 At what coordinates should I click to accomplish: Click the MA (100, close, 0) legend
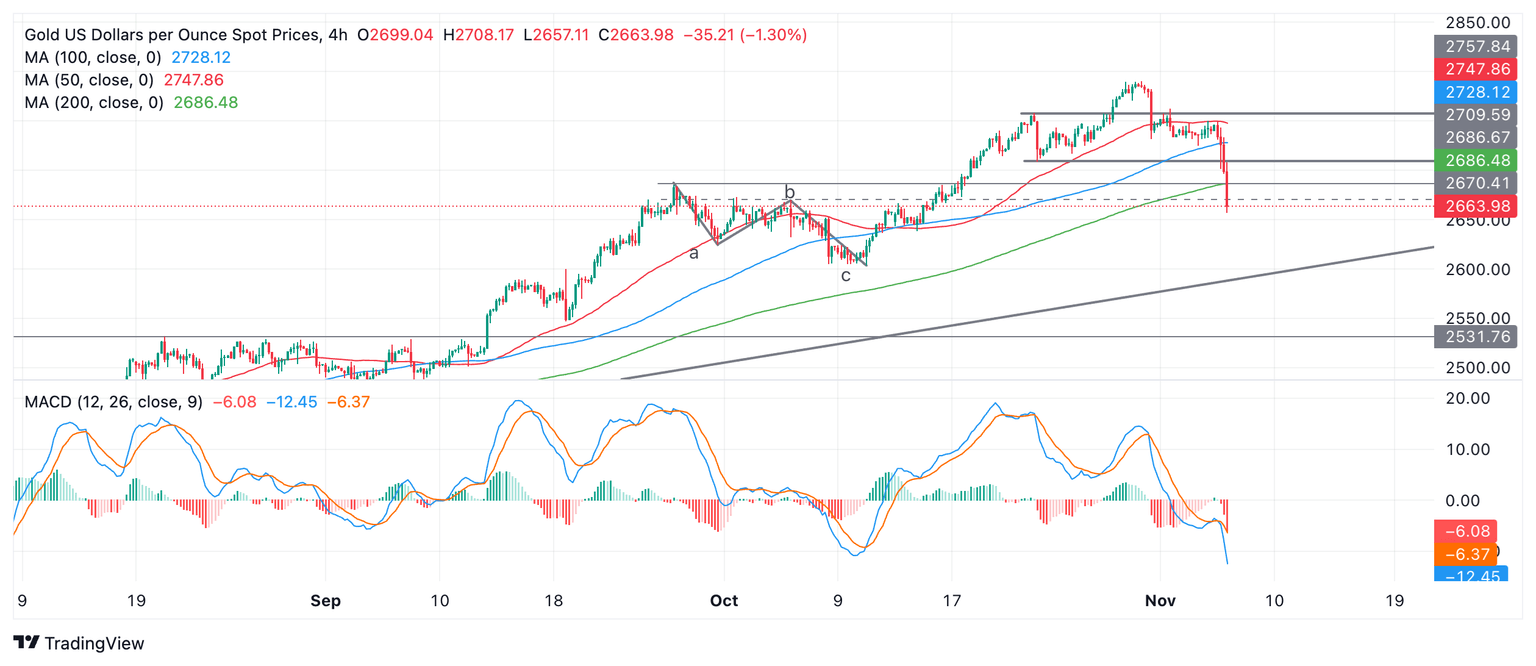coord(89,57)
